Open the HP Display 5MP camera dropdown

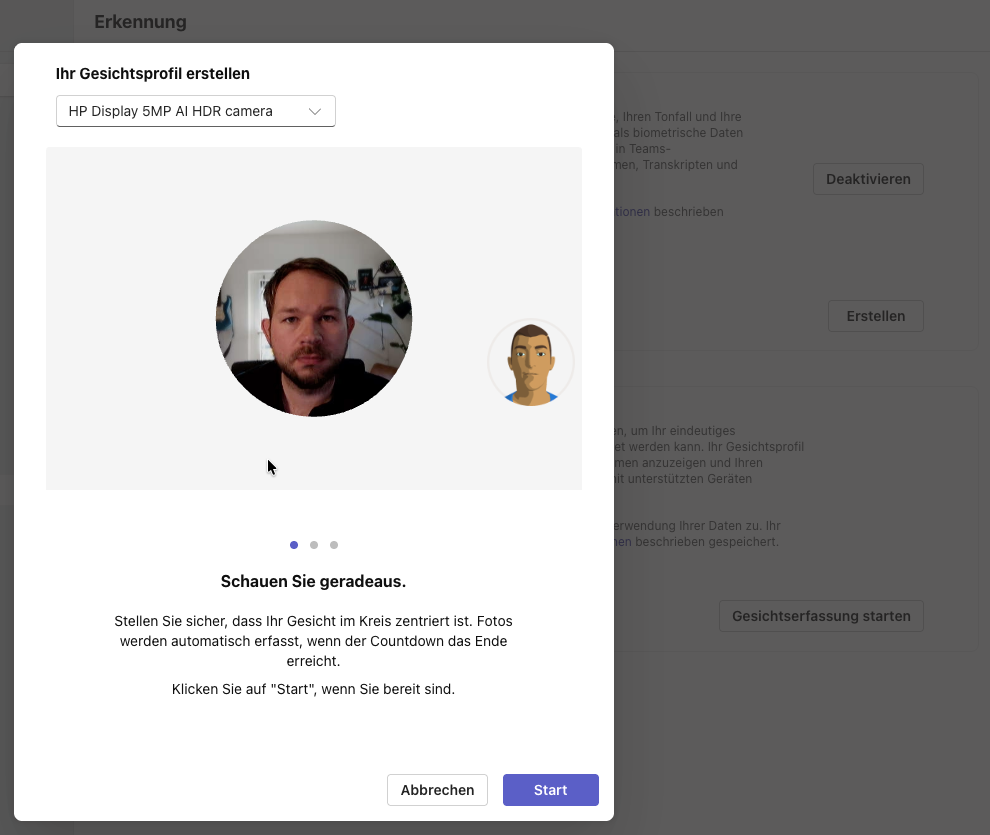[196, 111]
